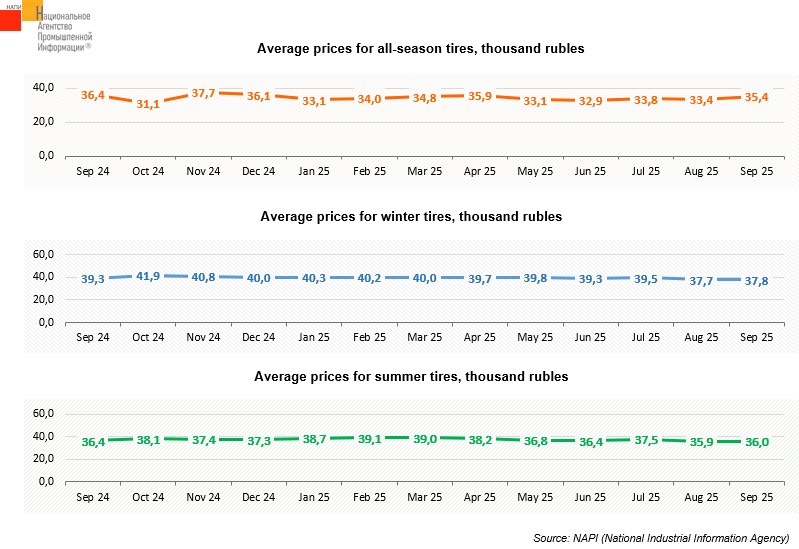799x549 pixels.
Task: Click the 35,4 data label for Sep 25
Action: pos(756,97)
